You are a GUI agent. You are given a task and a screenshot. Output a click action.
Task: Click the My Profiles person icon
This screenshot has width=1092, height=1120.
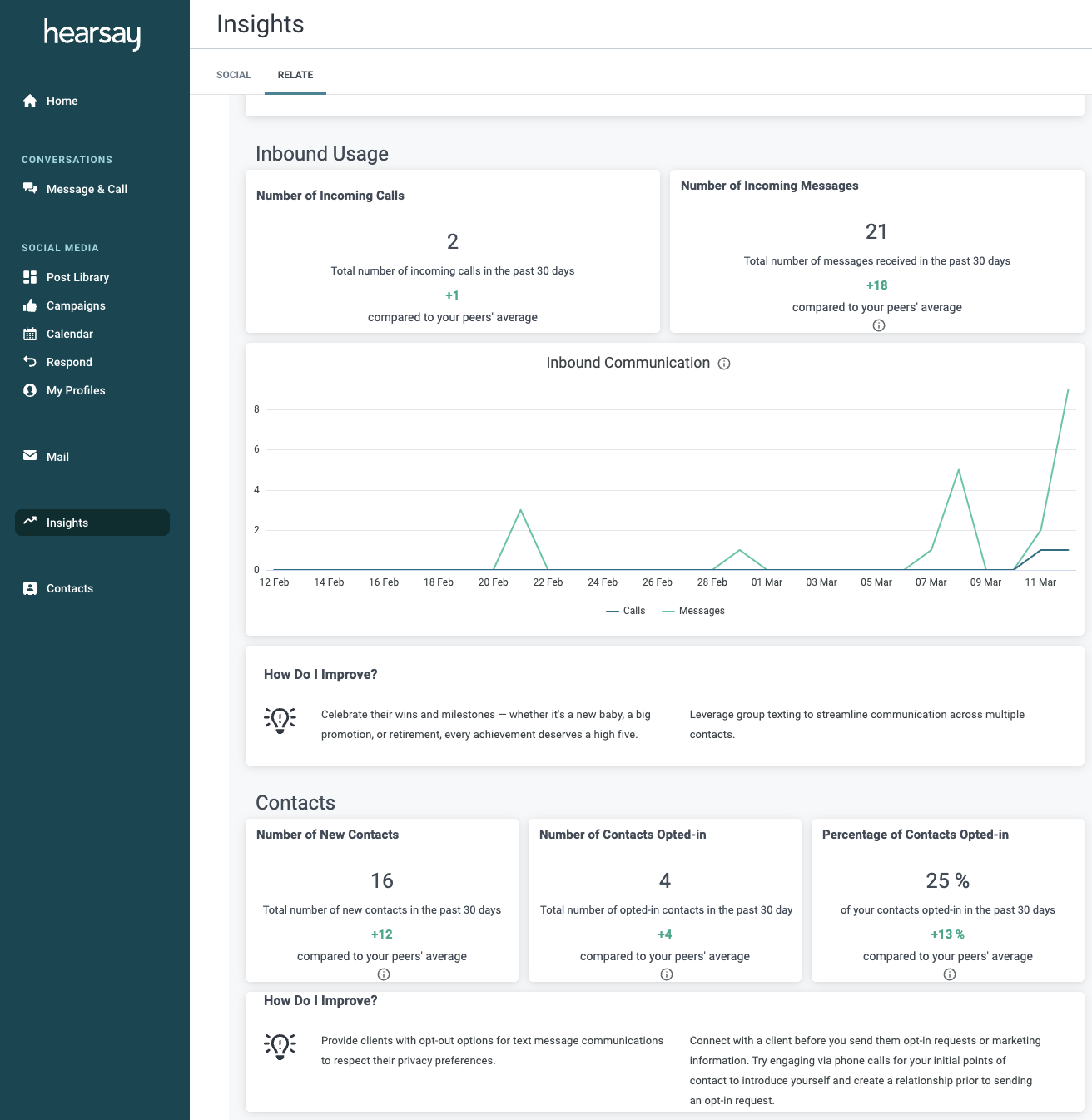[x=30, y=390]
